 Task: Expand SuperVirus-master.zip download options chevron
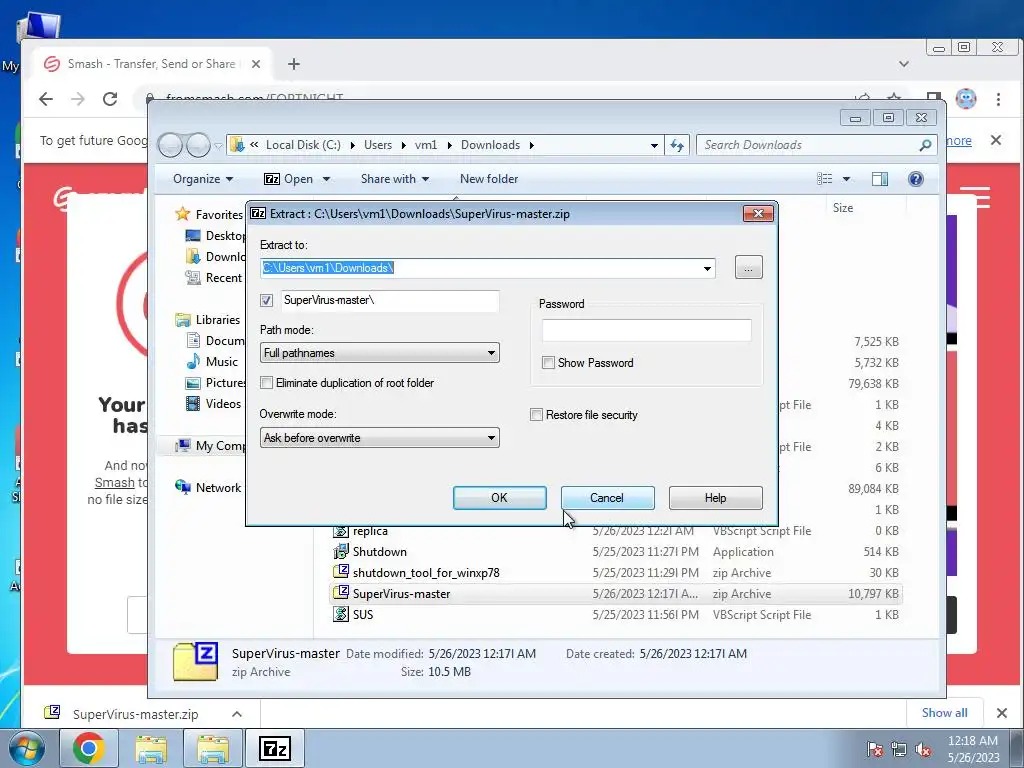236,714
